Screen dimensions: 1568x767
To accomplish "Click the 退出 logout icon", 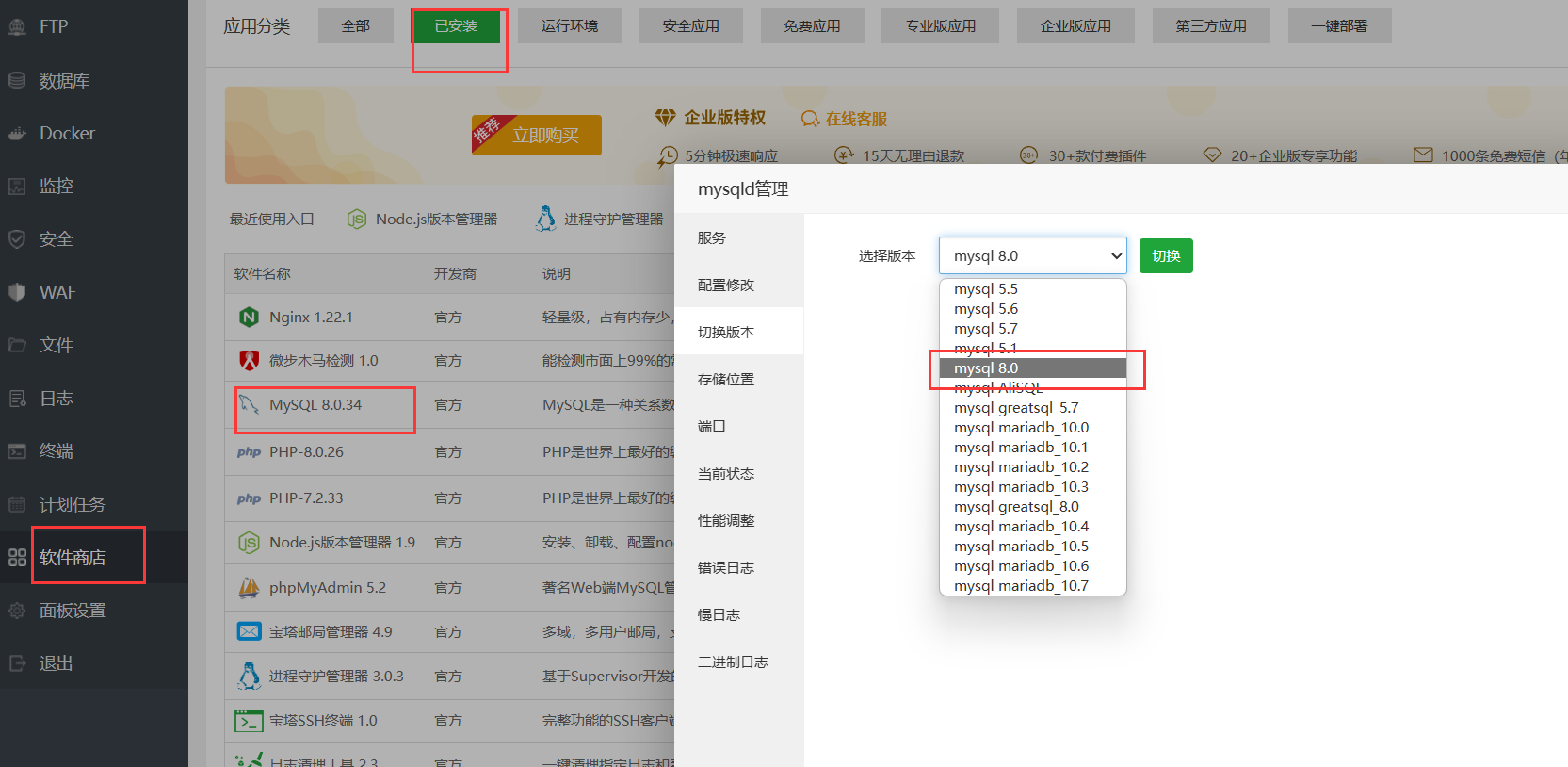I will coord(17,663).
